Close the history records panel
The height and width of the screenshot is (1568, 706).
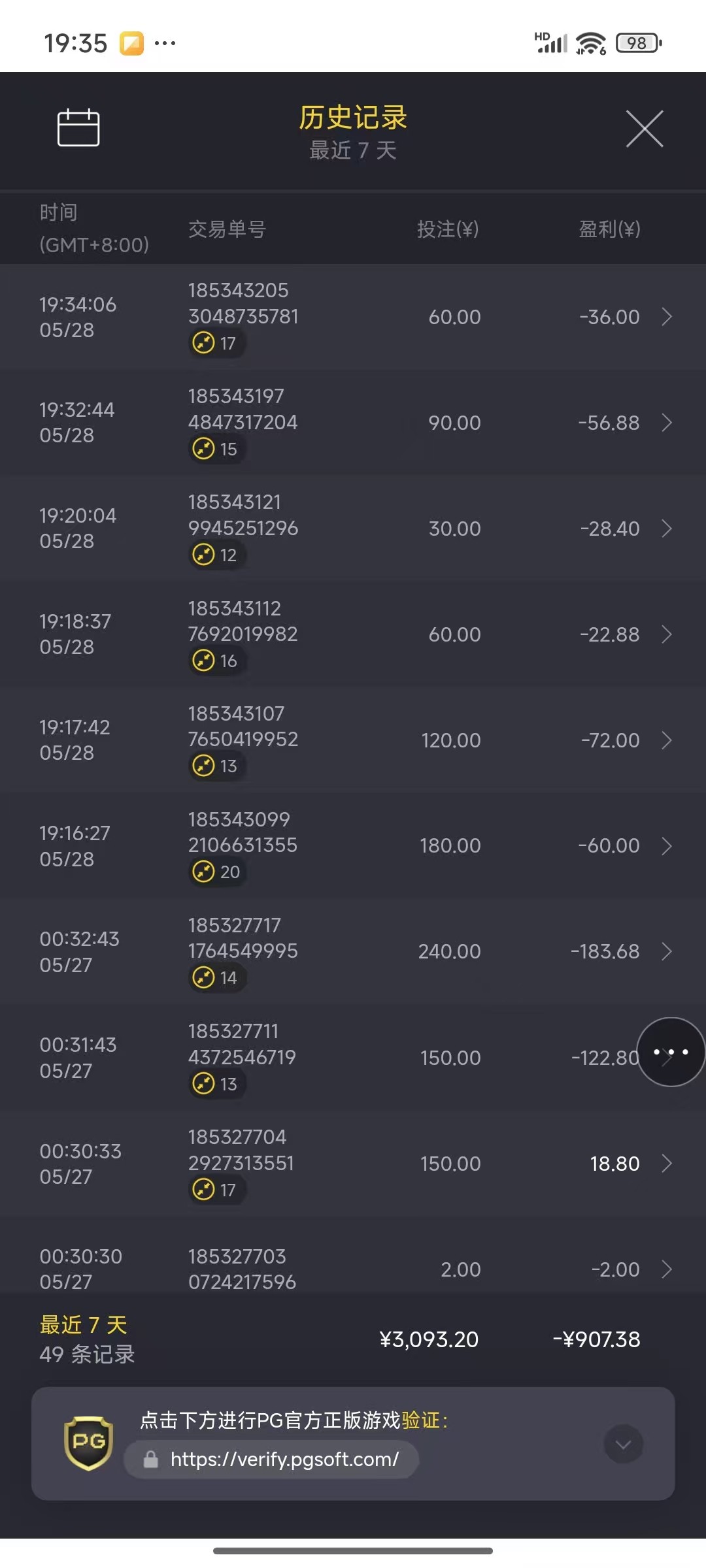tap(645, 129)
